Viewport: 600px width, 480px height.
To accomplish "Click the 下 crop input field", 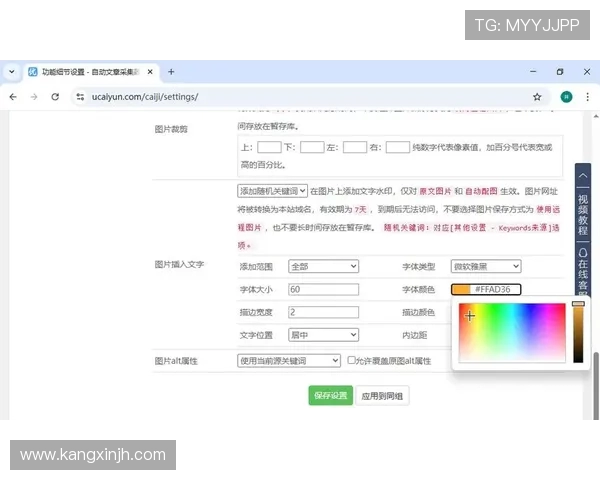I will point(312,147).
